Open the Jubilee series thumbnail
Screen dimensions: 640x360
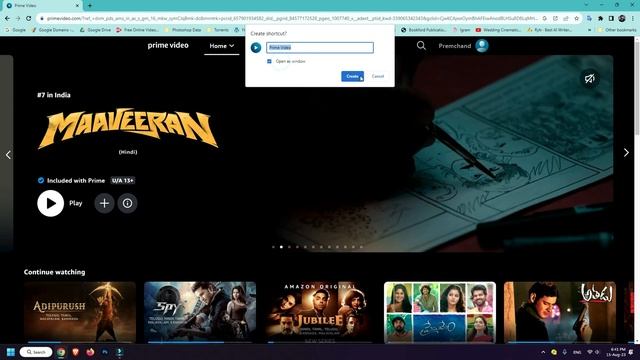coord(320,312)
